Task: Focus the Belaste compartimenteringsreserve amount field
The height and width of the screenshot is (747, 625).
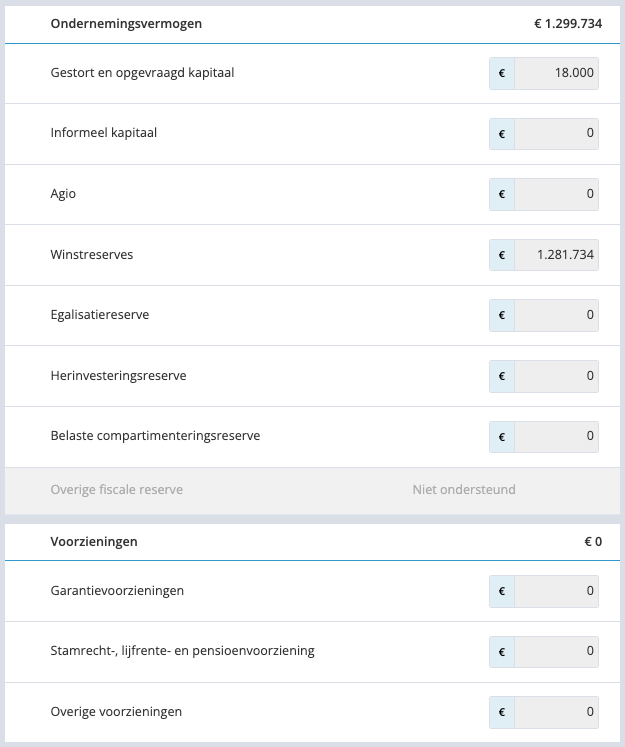Action: click(x=556, y=436)
